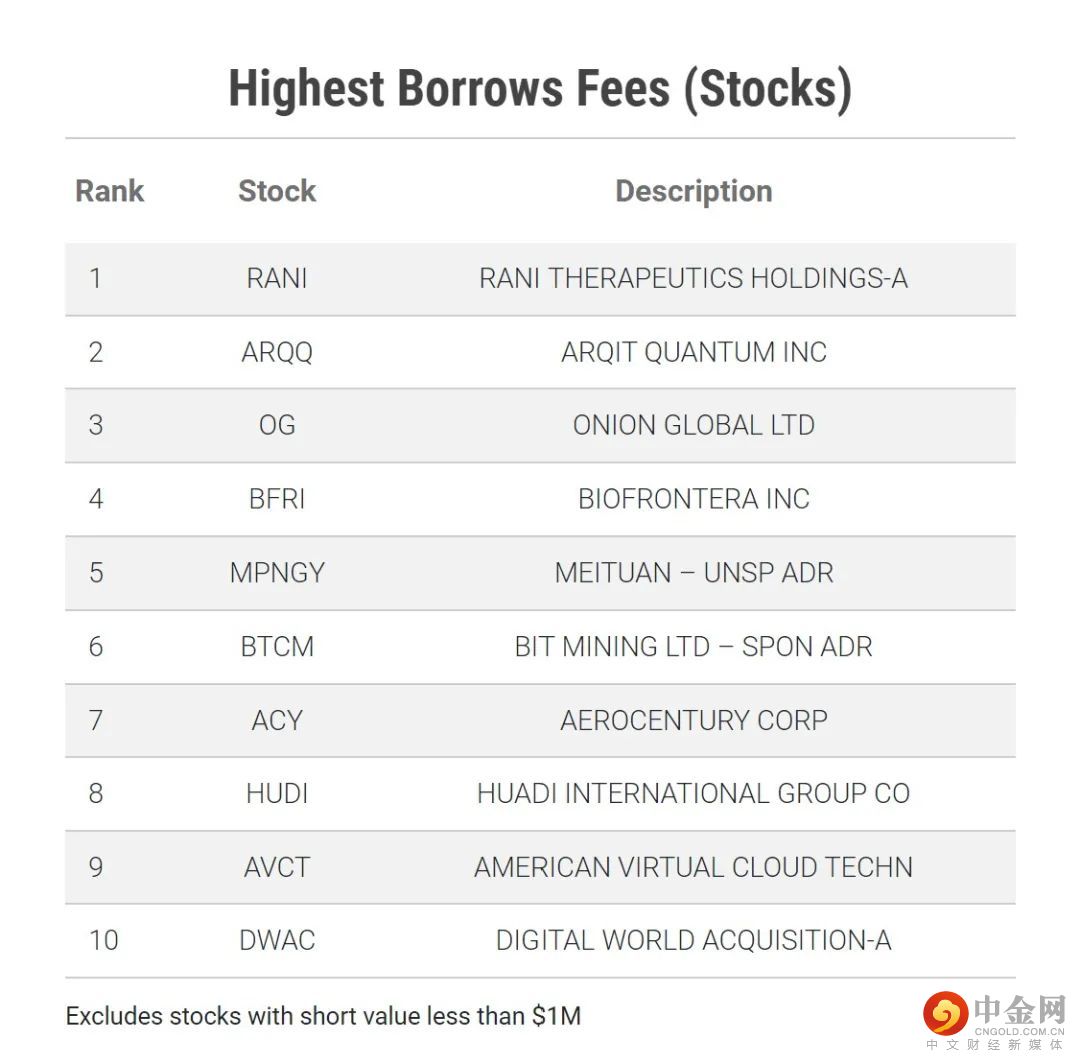Screen dimensions: 1080x1063
Task: Select the ARQQ ticker symbol
Action: coord(277,352)
